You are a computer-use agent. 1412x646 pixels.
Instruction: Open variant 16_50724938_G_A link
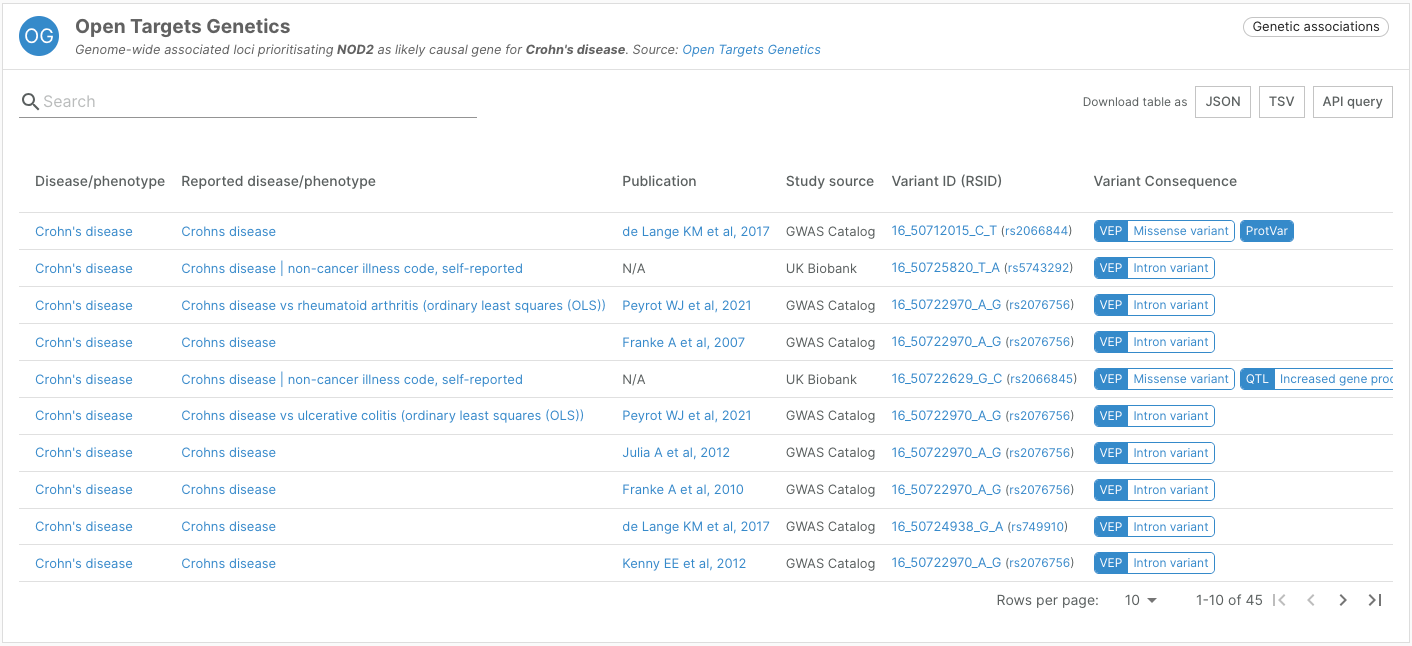click(x=947, y=526)
